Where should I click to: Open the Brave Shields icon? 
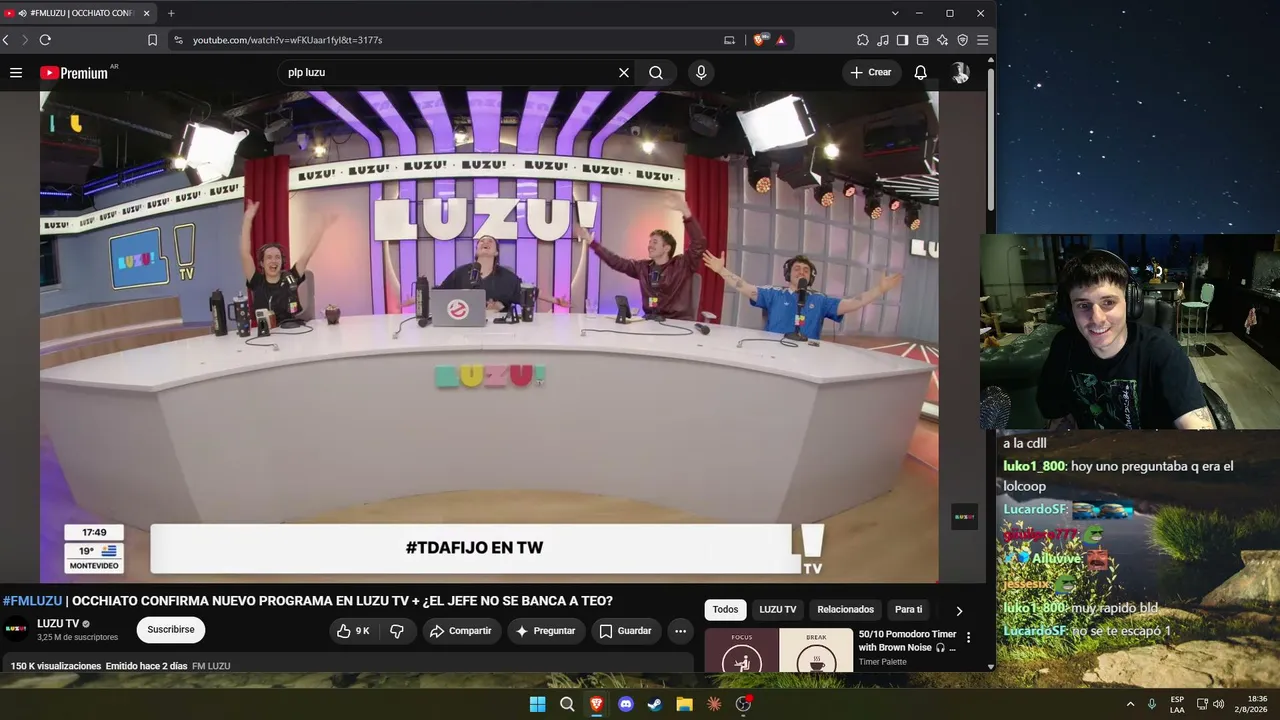click(x=760, y=40)
